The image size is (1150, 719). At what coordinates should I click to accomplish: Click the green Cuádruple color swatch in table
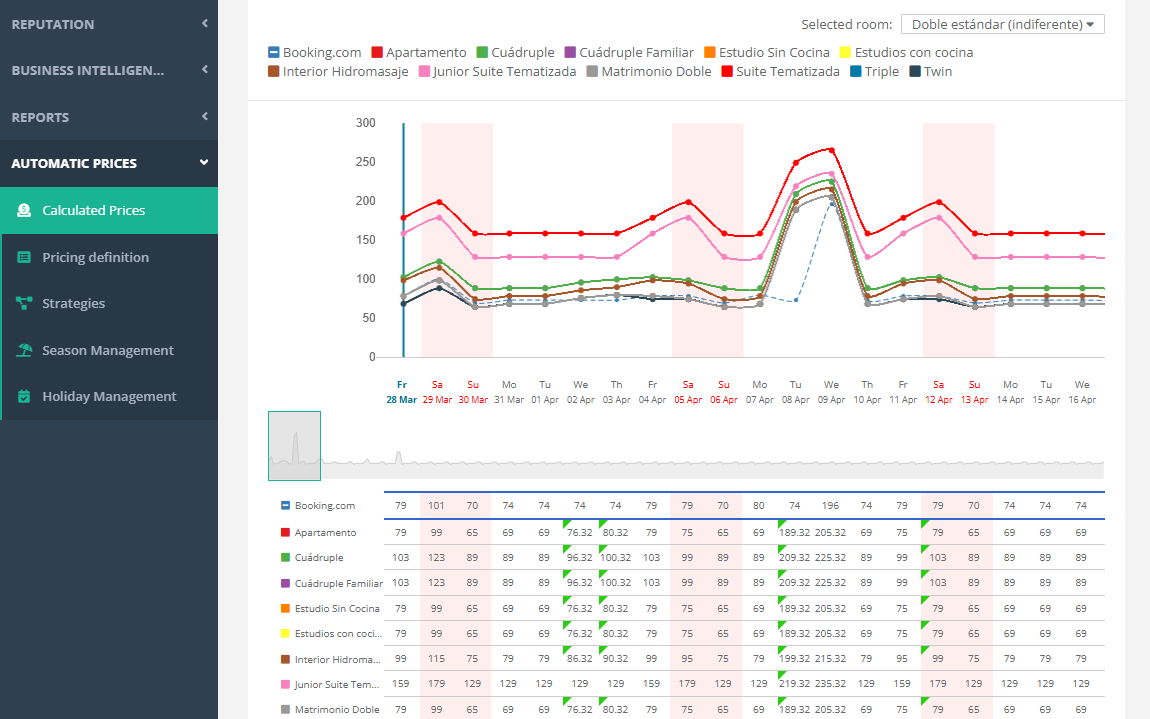click(285, 558)
